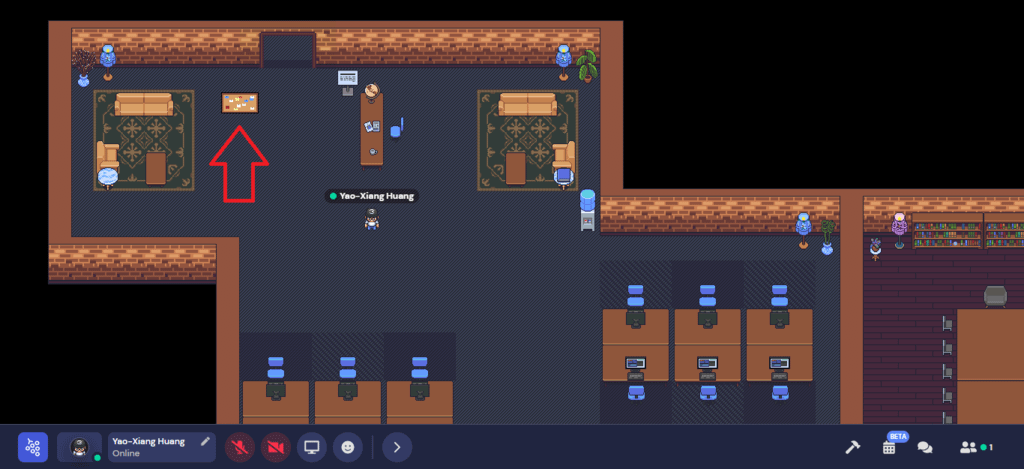The height and width of the screenshot is (469, 1024).
Task: Click the avatar thumbnail in bottom bar
Action: (x=80, y=447)
